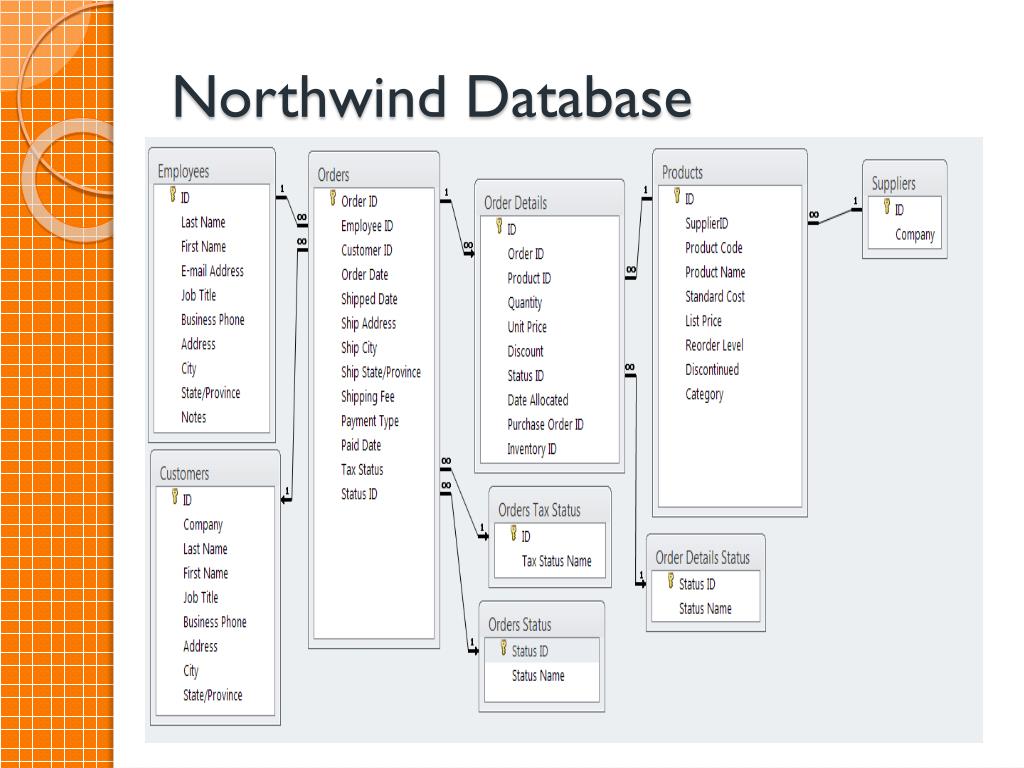Image resolution: width=1024 pixels, height=768 pixels.
Task: Click Discount field in Order Details
Action: [525, 351]
